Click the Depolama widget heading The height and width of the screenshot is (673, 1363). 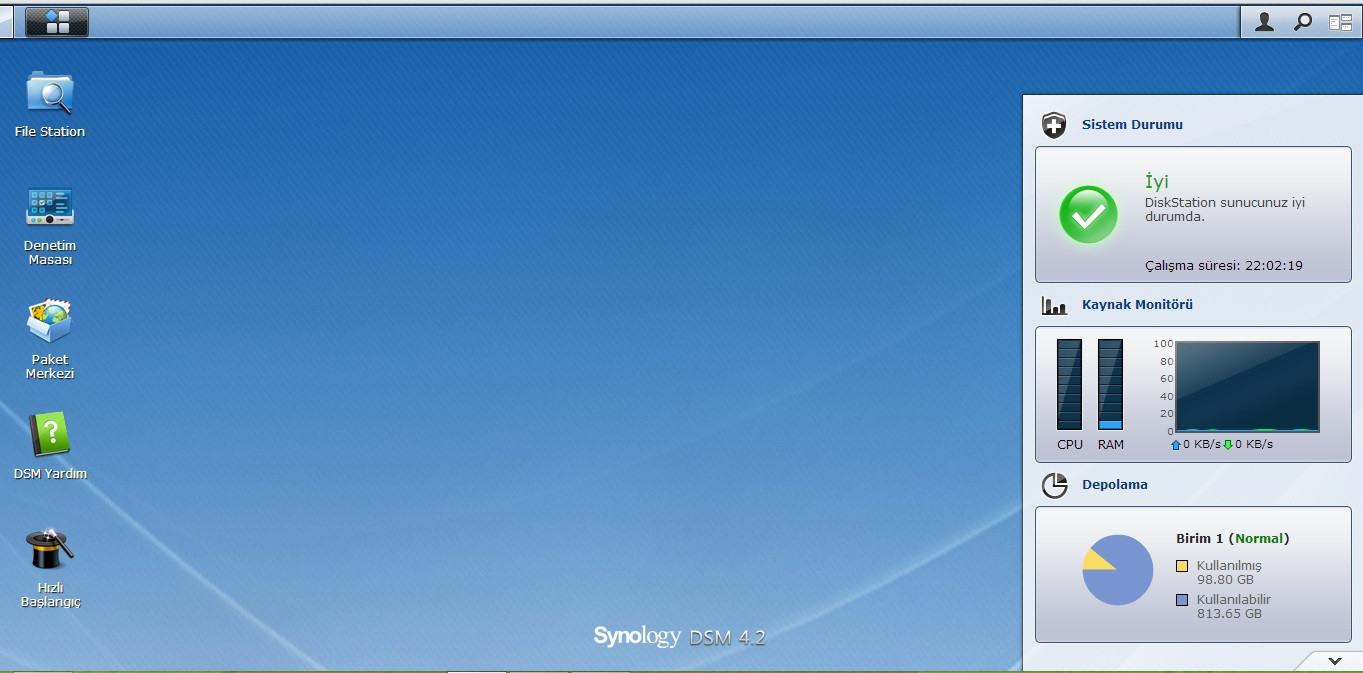coord(1114,485)
